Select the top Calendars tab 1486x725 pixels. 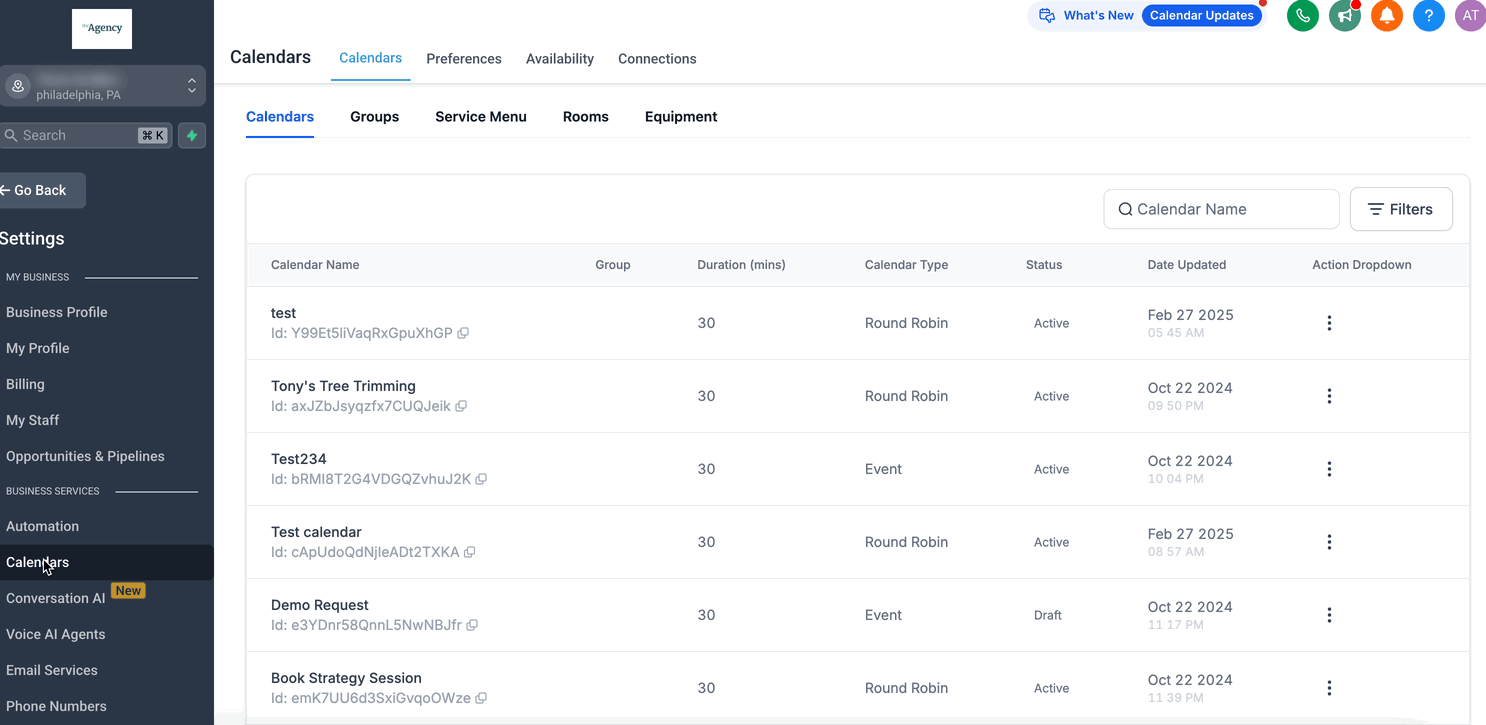point(370,58)
